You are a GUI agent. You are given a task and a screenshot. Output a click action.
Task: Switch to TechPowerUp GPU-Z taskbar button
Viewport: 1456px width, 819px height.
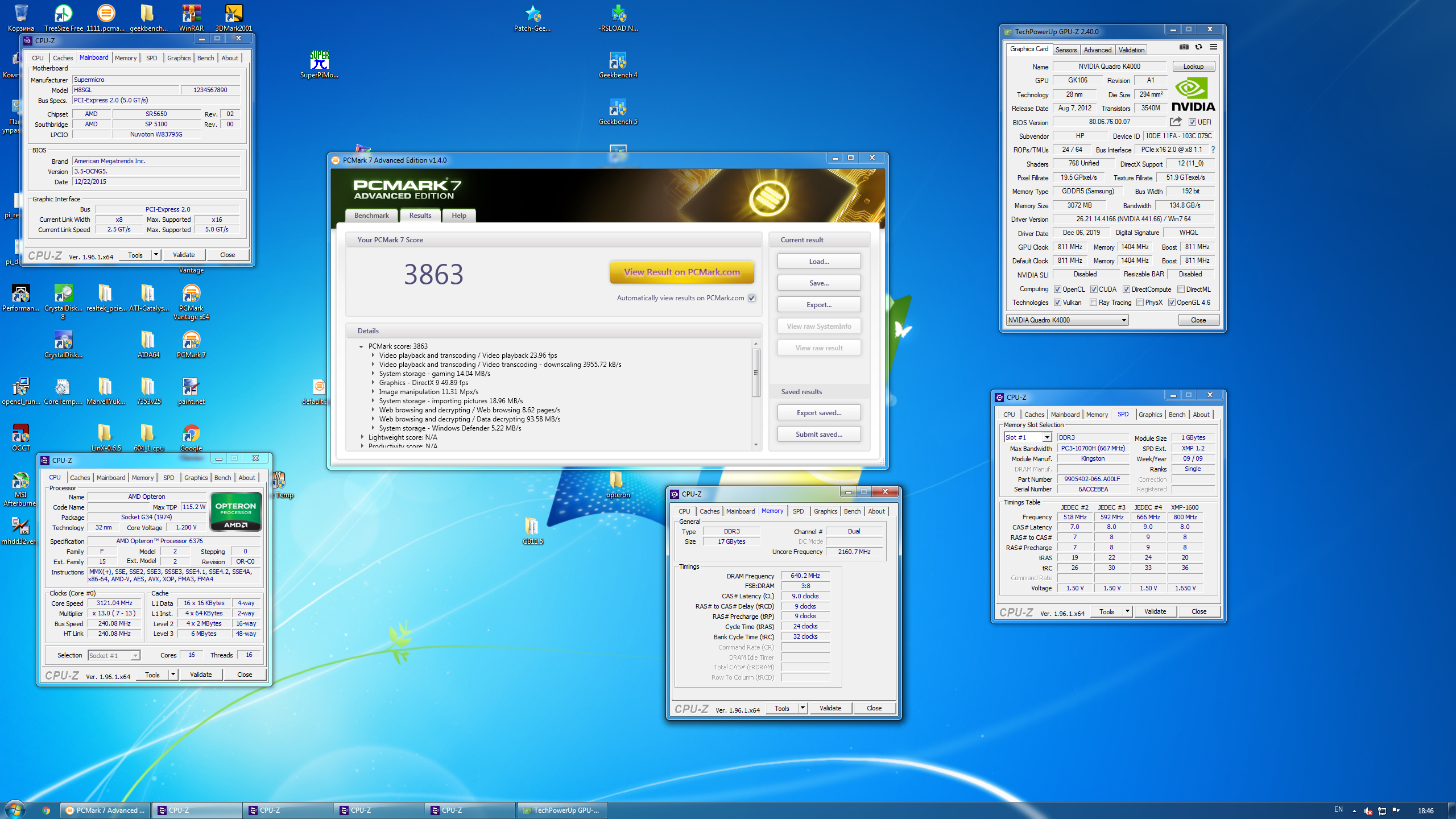click(561, 810)
